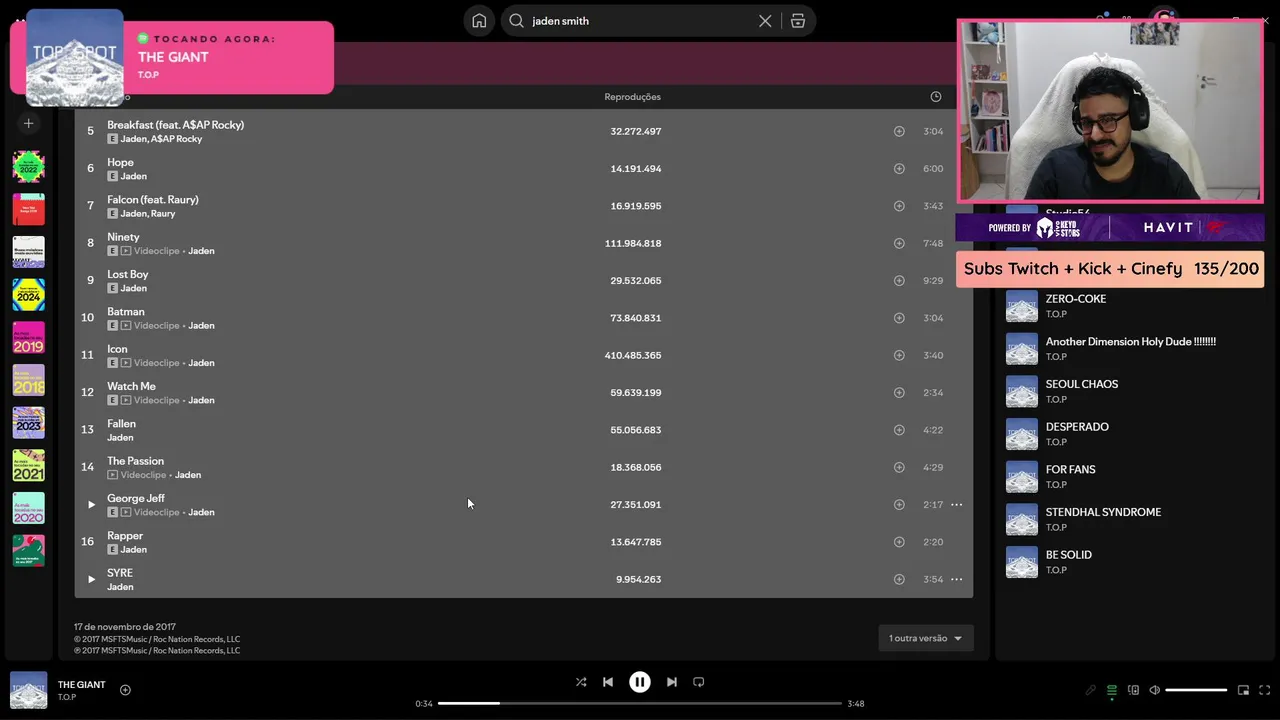1280x720 pixels.
Task: Open the 2022 playlist in the sidebar
Action: [x=29, y=167]
